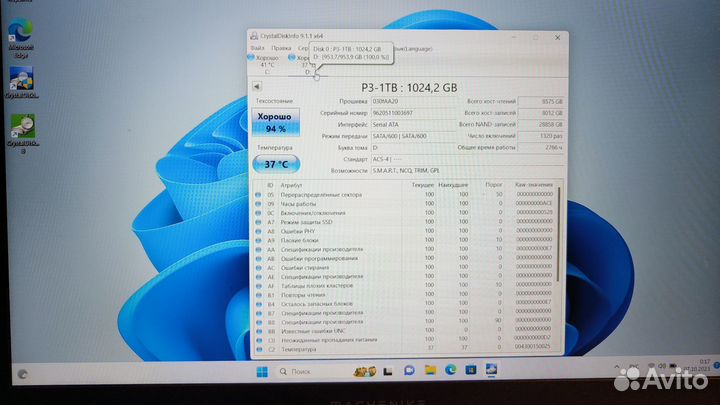Select the Ошибки программирования attribute row
The image size is (720, 405).
[x=404, y=259]
